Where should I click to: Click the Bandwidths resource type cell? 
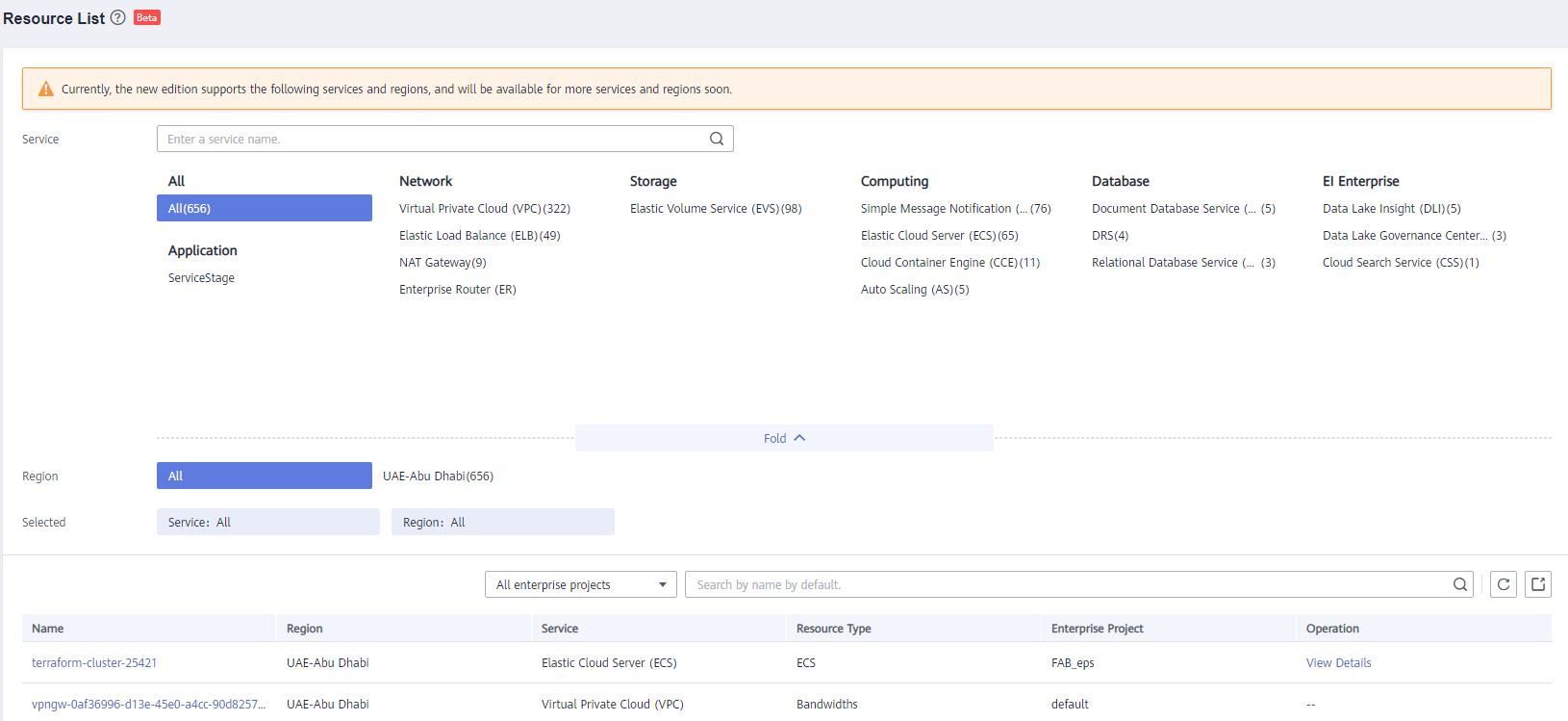tap(826, 704)
